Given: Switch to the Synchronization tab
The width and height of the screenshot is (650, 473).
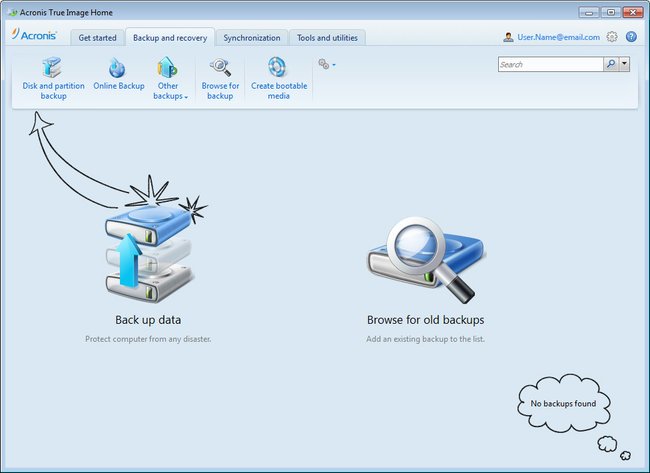Looking at the screenshot, I should (x=252, y=38).
